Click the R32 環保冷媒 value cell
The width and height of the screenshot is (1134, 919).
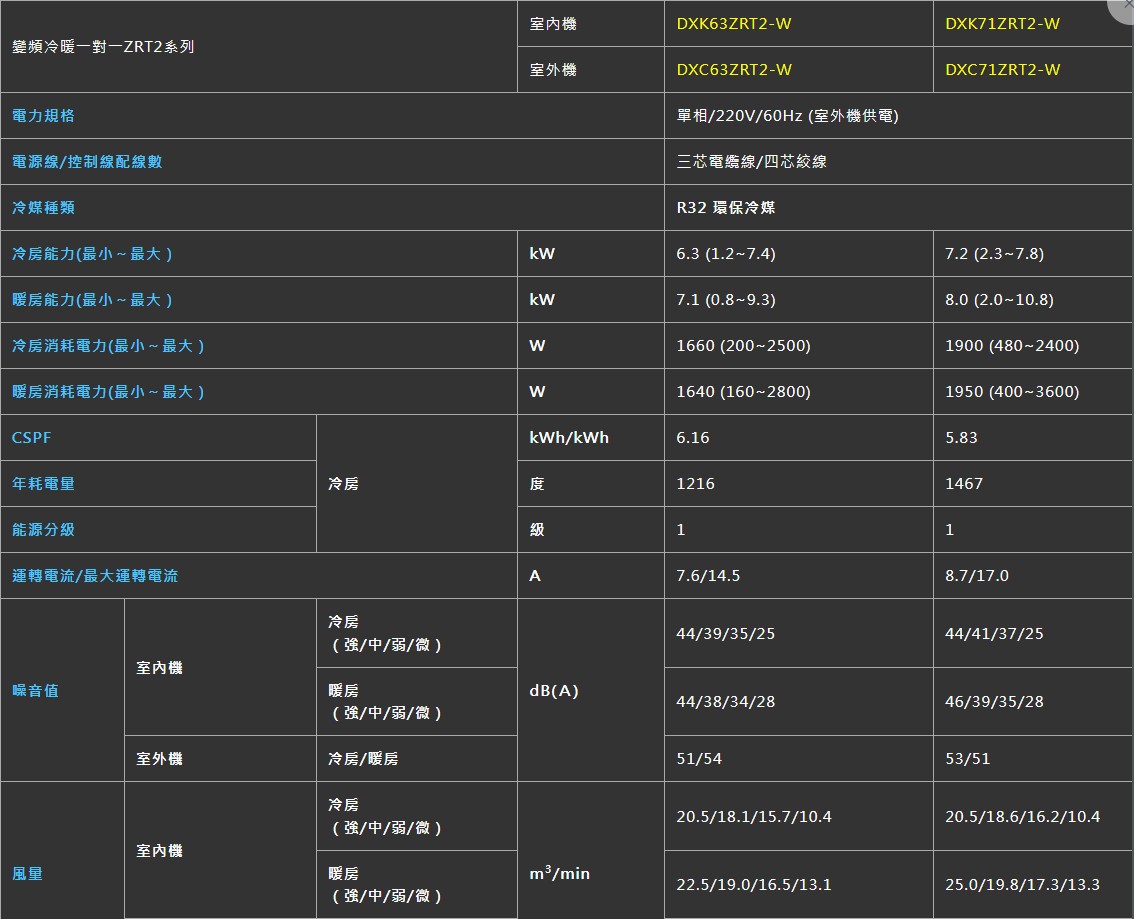[725, 208]
